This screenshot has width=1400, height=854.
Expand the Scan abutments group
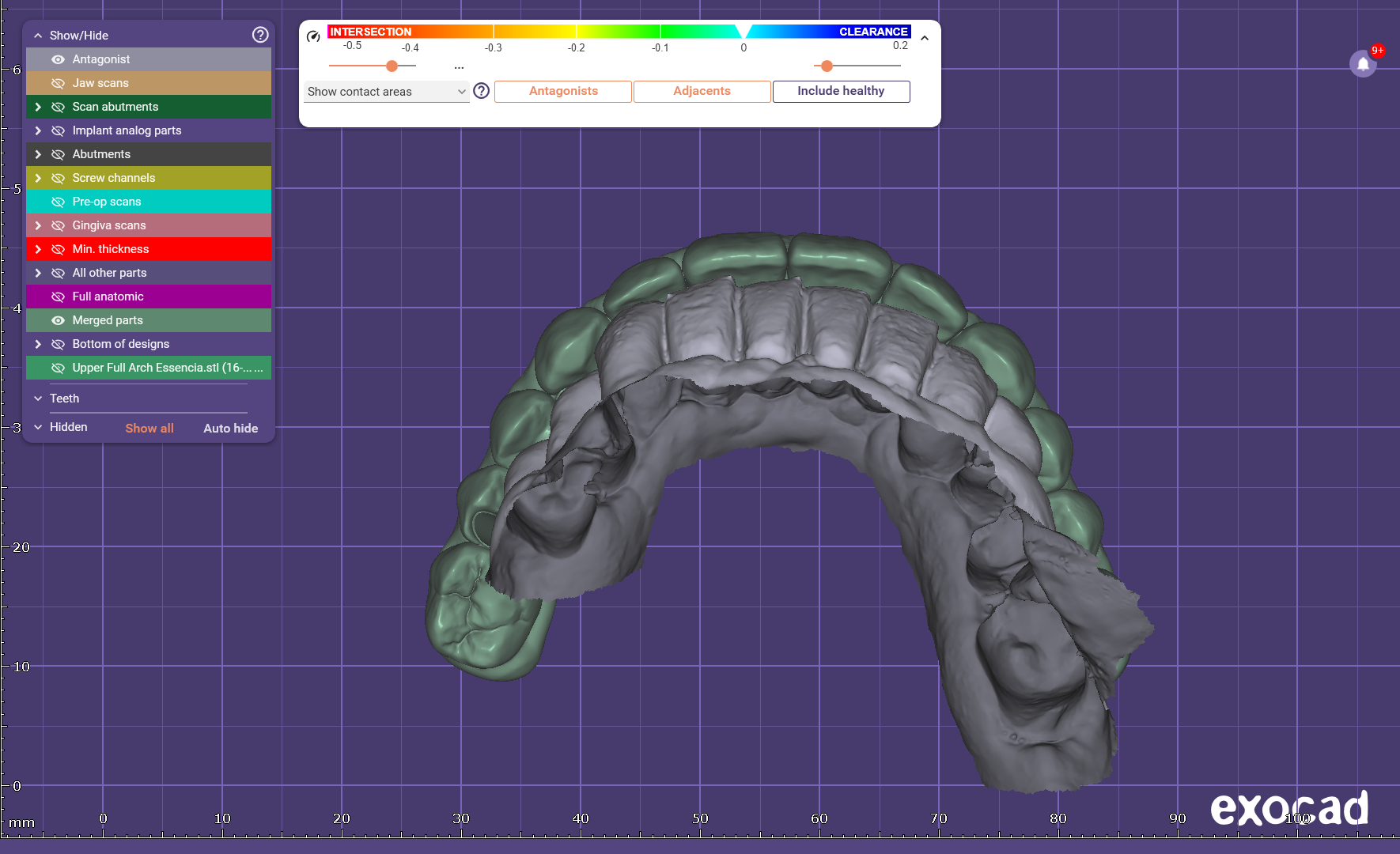(38, 107)
